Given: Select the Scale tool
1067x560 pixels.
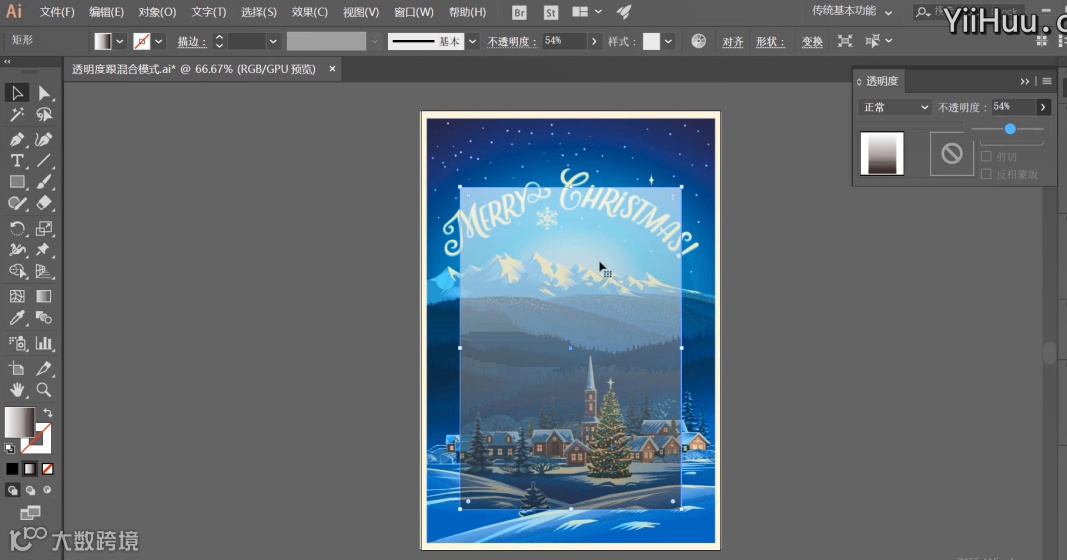Looking at the screenshot, I should [x=44, y=228].
